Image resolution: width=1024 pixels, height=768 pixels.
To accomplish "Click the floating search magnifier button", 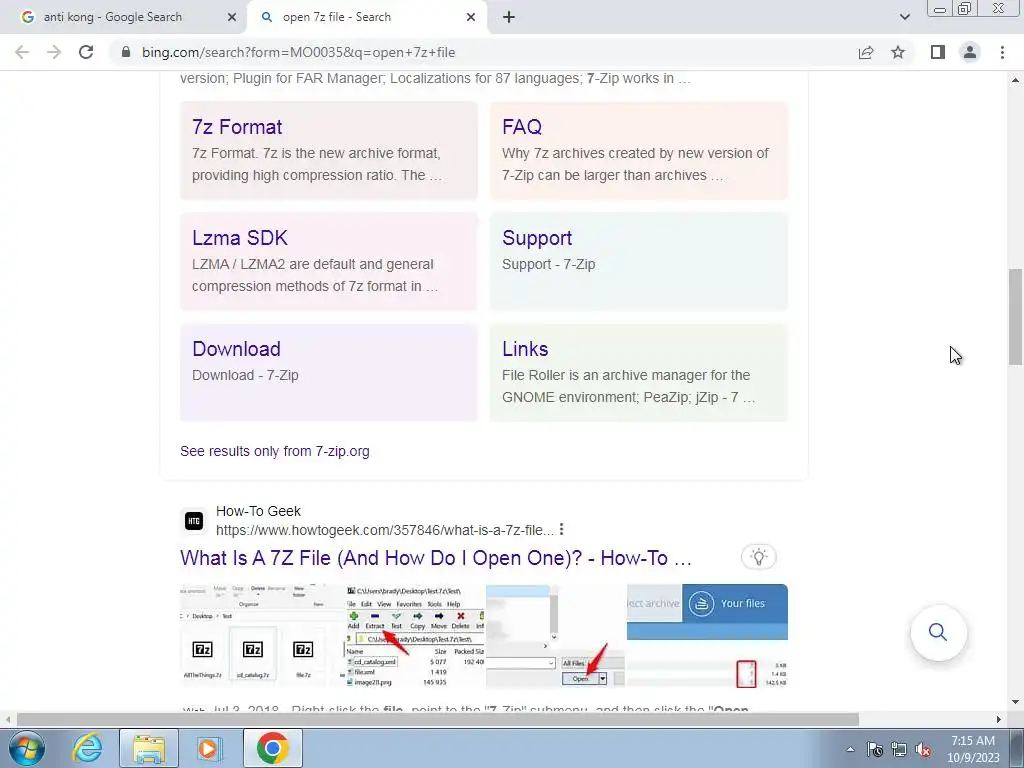I will click(938, 632).
